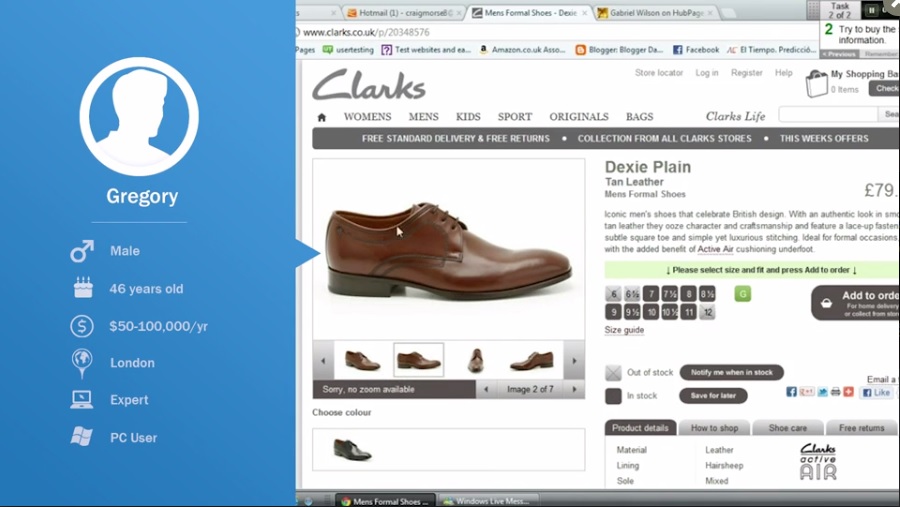The image size is (900, 507).
Task: Open Facebook bookmark in bookmarks bar
Action: (696, 50)
